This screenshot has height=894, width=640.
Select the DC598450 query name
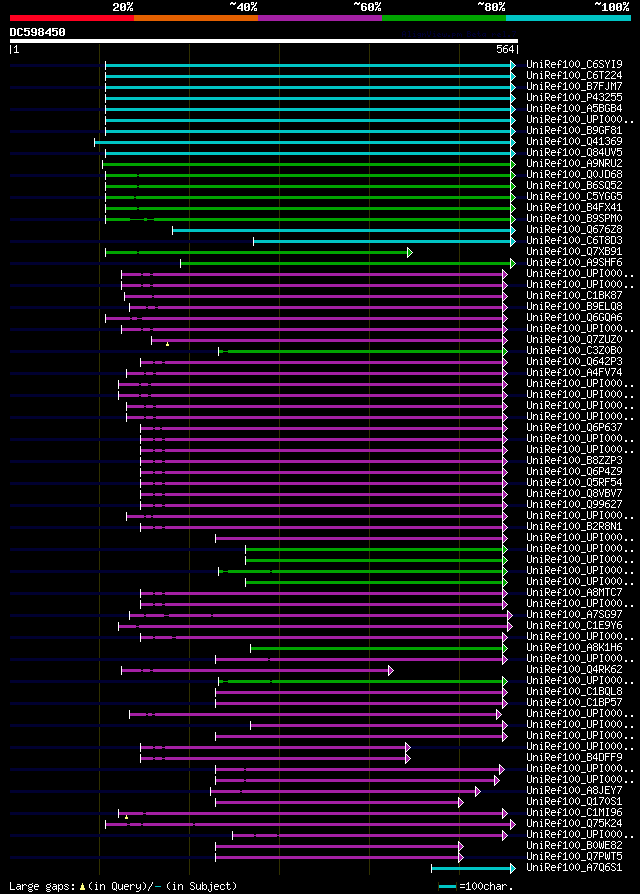[x=38, y=32]
